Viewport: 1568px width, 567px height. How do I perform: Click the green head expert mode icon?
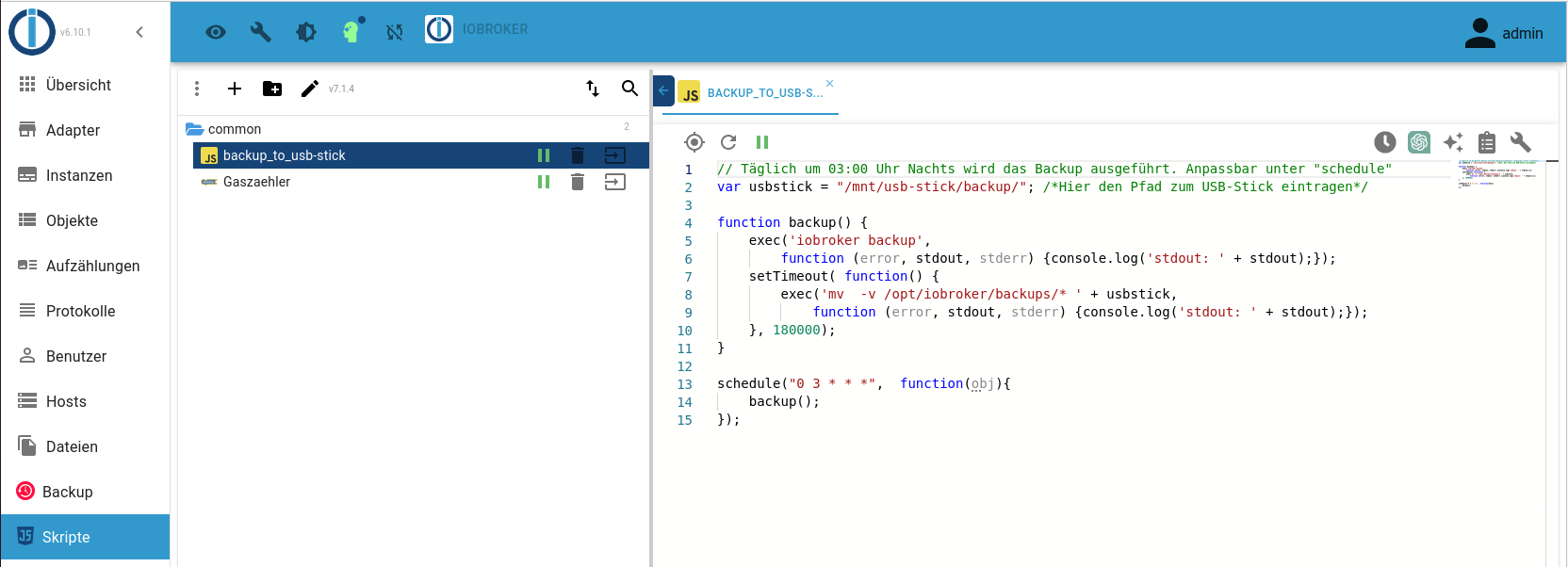[x=352, y=31]
